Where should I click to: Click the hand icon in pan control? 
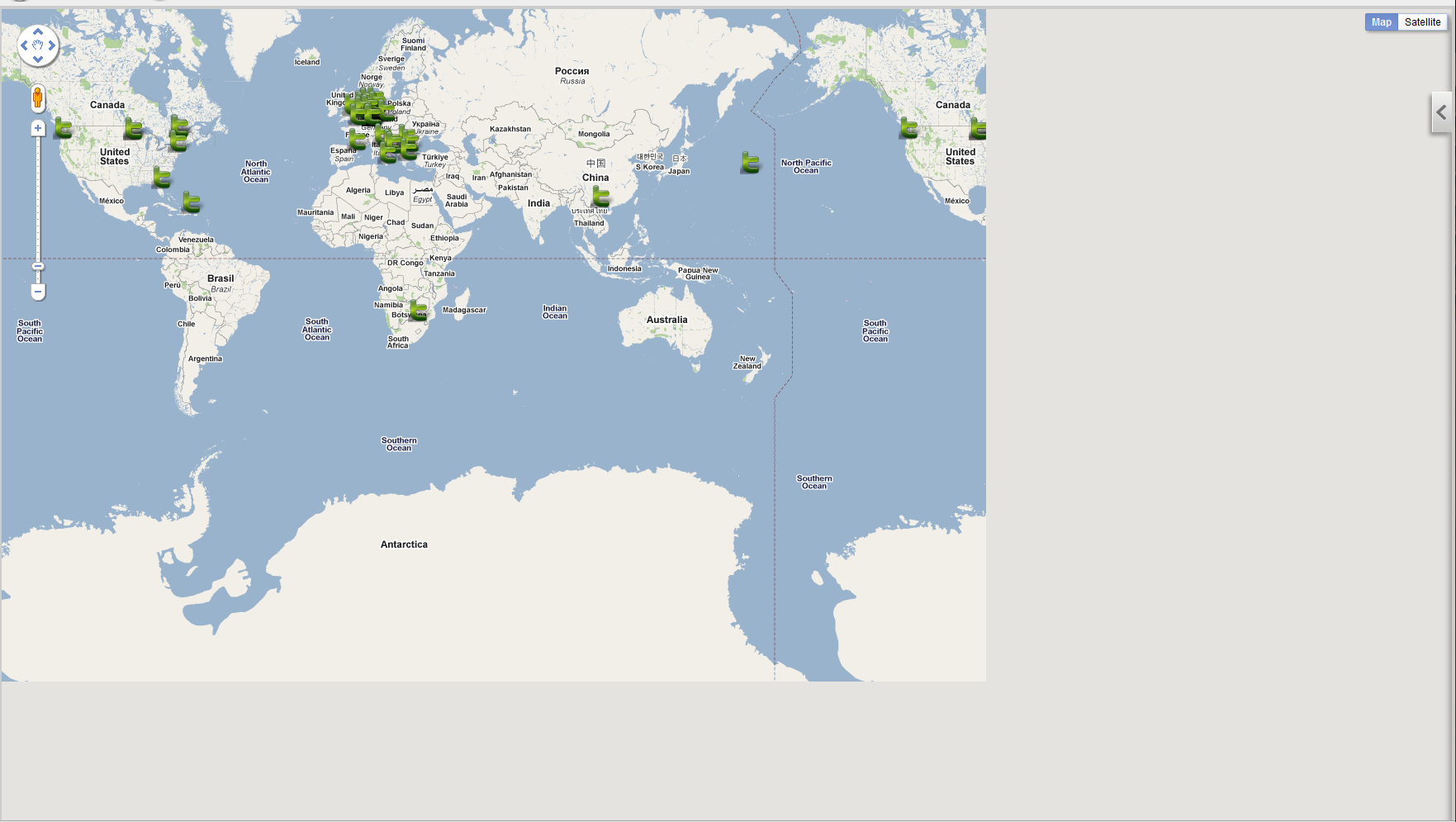[x=38, y=45]
